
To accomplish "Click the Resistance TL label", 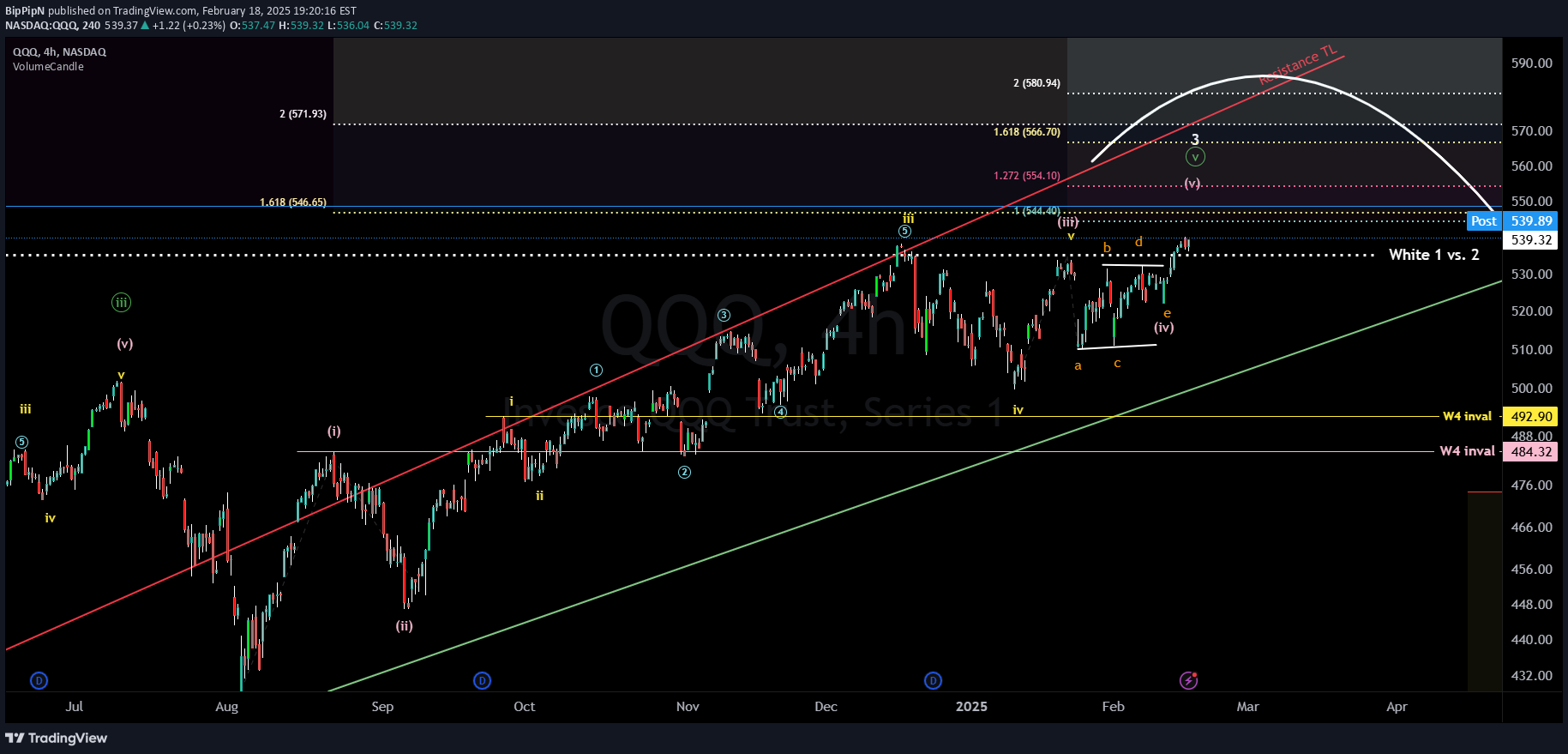I will pyautogui.click(x=1298, y=64).
